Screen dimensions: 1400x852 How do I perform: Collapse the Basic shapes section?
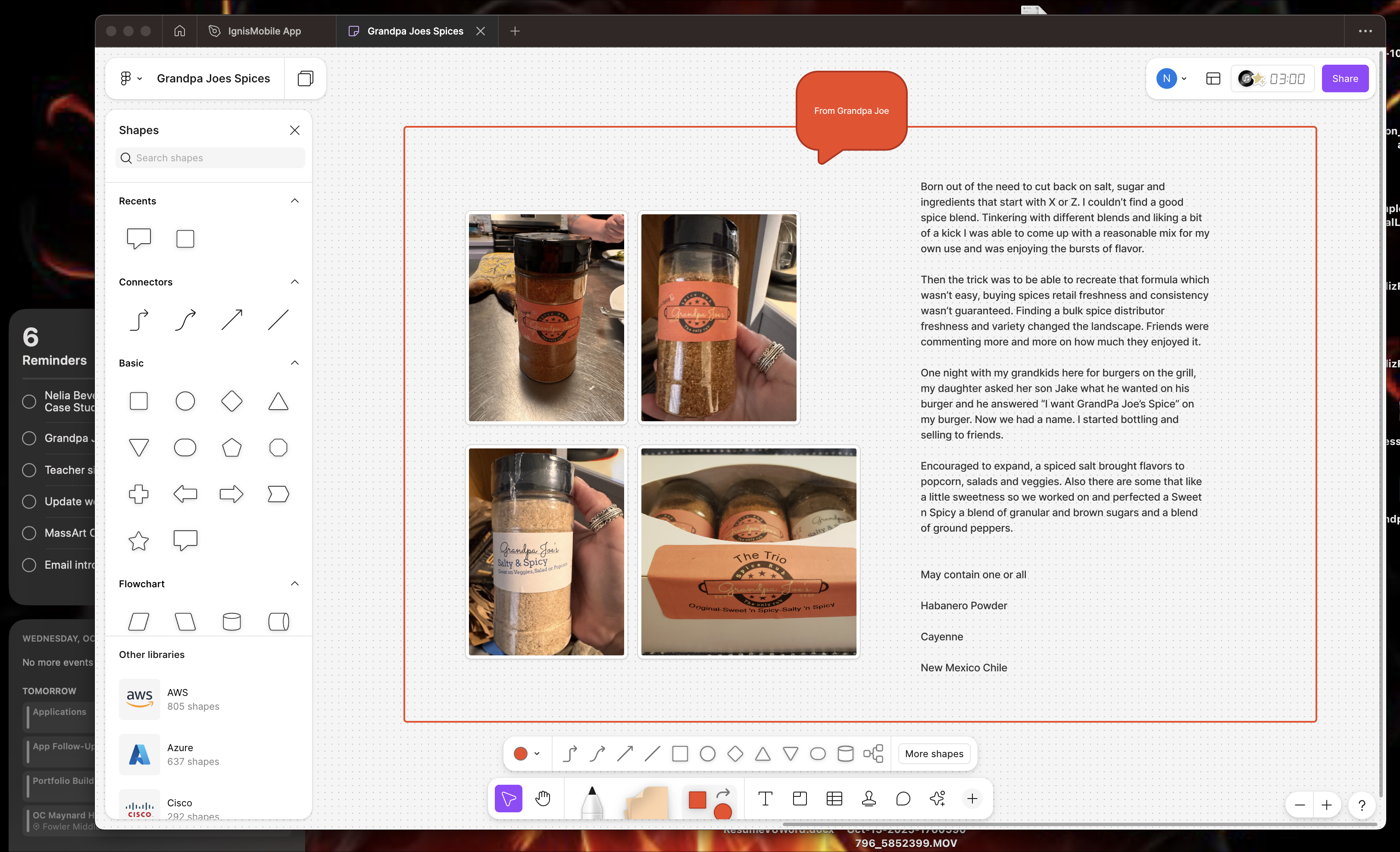(294, 363)
